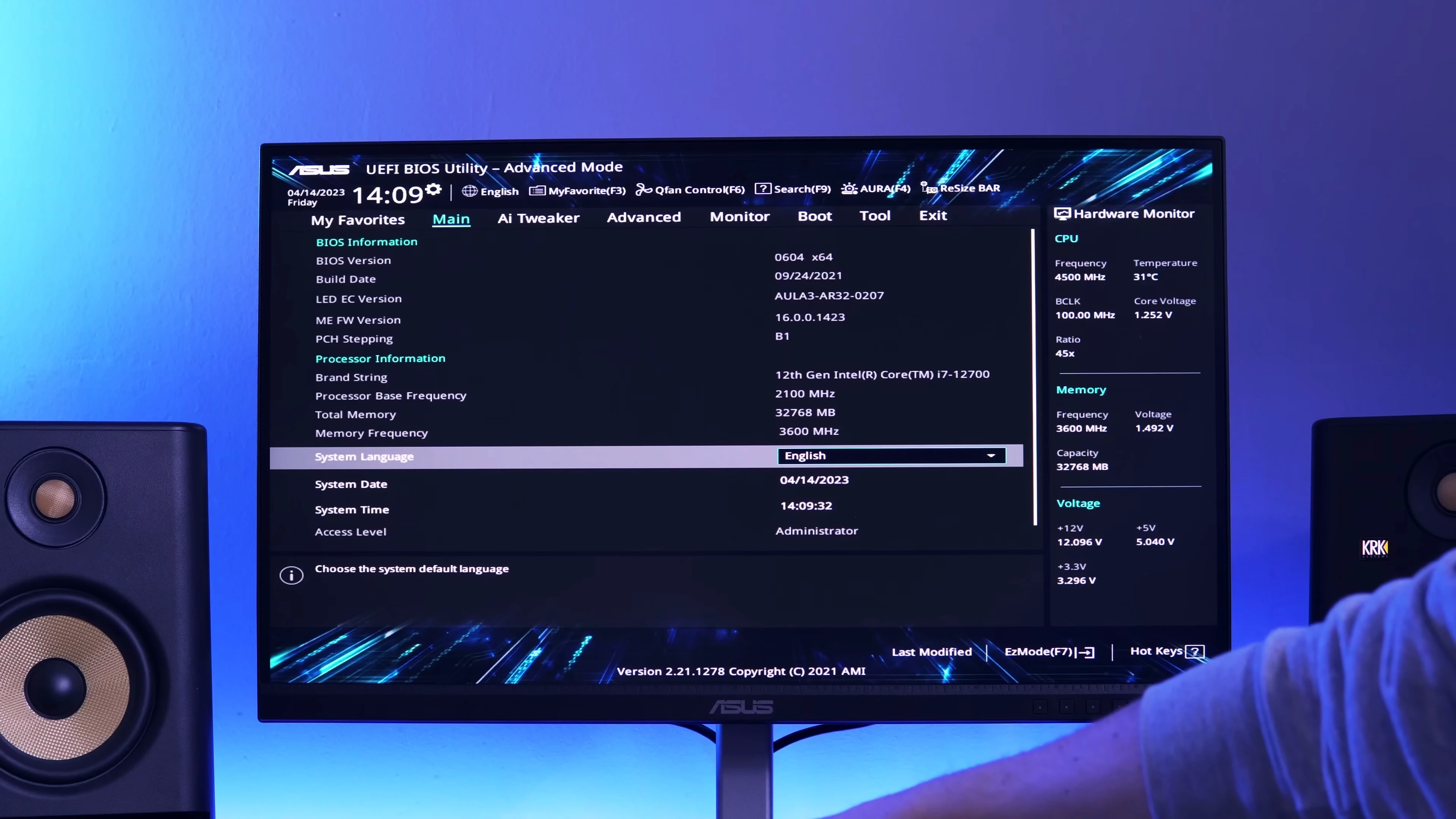Click Memory Frequency value 3600 MHz
The height and width of the screenshot is (819, 1456).
click(809, 431)
